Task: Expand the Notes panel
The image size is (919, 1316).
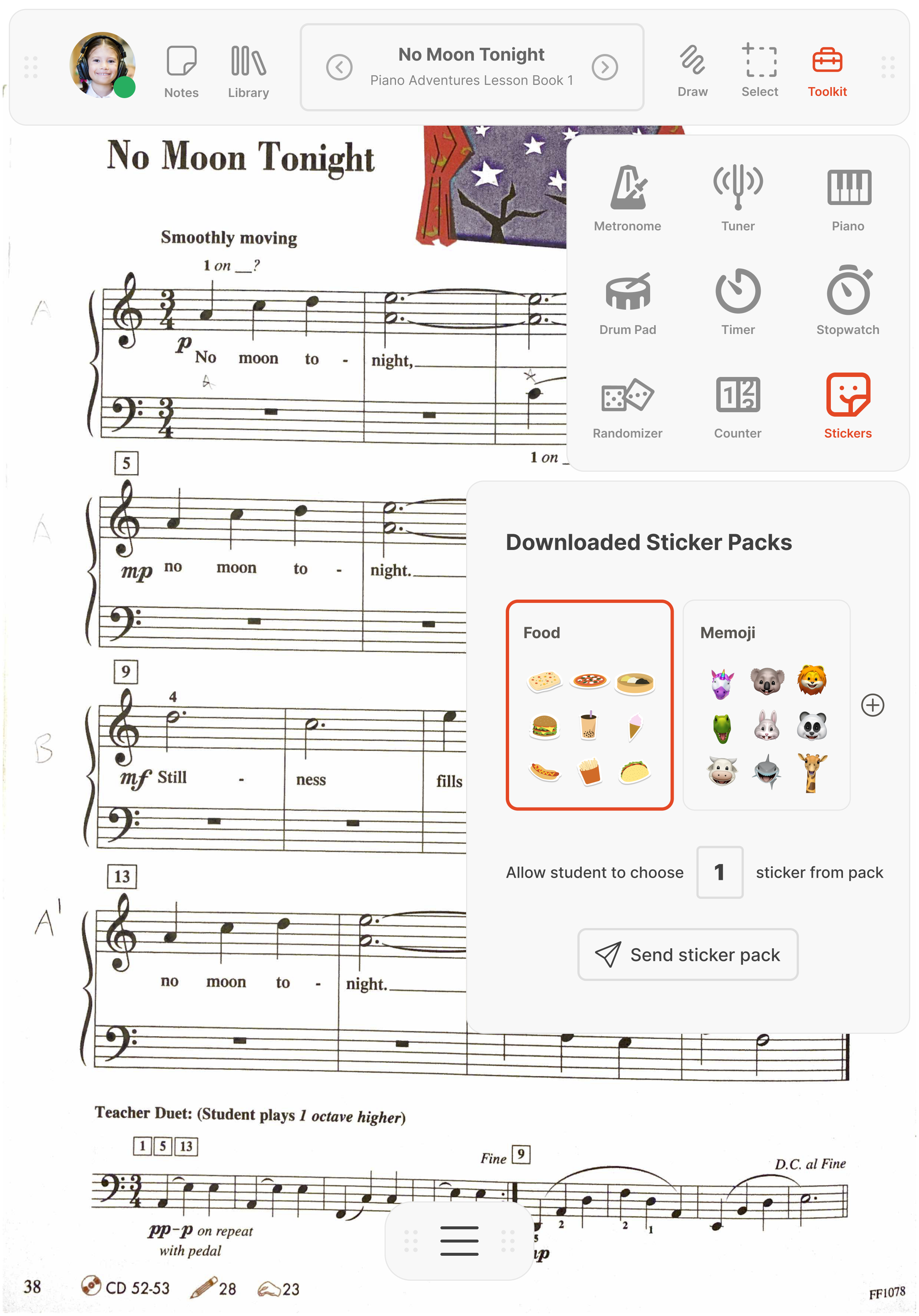Action: tap(182, 67)
